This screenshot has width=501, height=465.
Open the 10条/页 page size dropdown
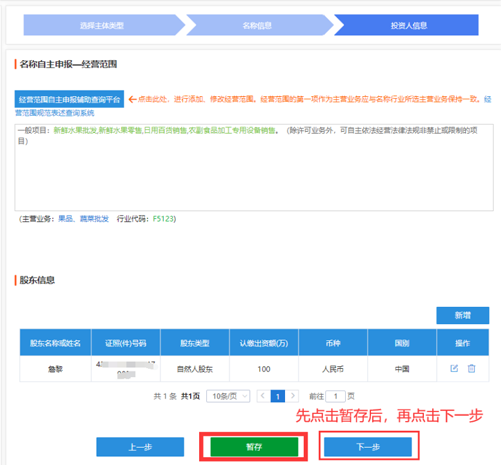coord(228,396)
